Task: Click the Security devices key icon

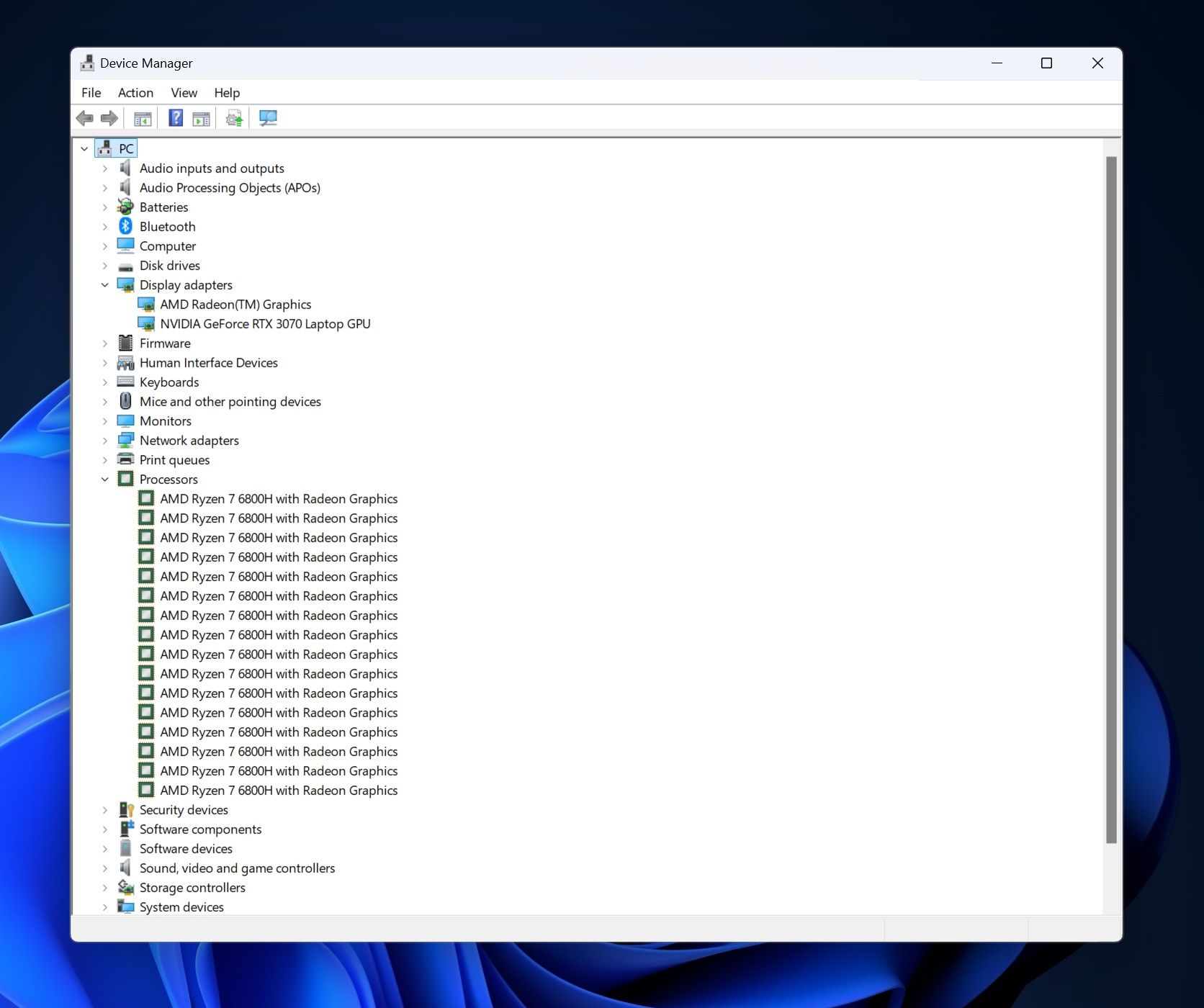Action: tap(126, 809)
